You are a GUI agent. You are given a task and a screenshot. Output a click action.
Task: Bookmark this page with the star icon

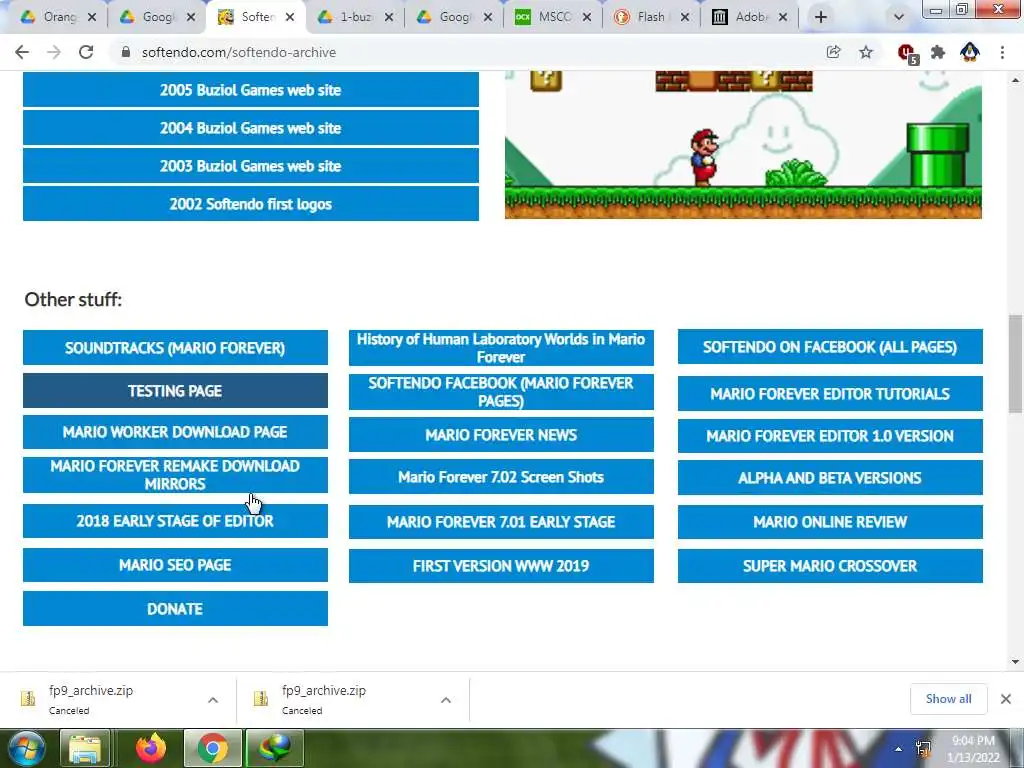tap(866, 52)
